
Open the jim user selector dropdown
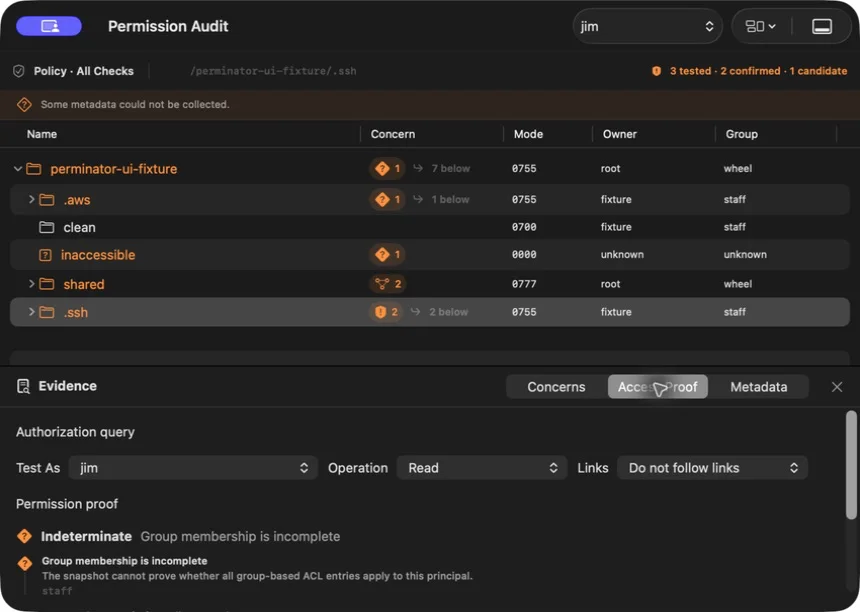648,26
